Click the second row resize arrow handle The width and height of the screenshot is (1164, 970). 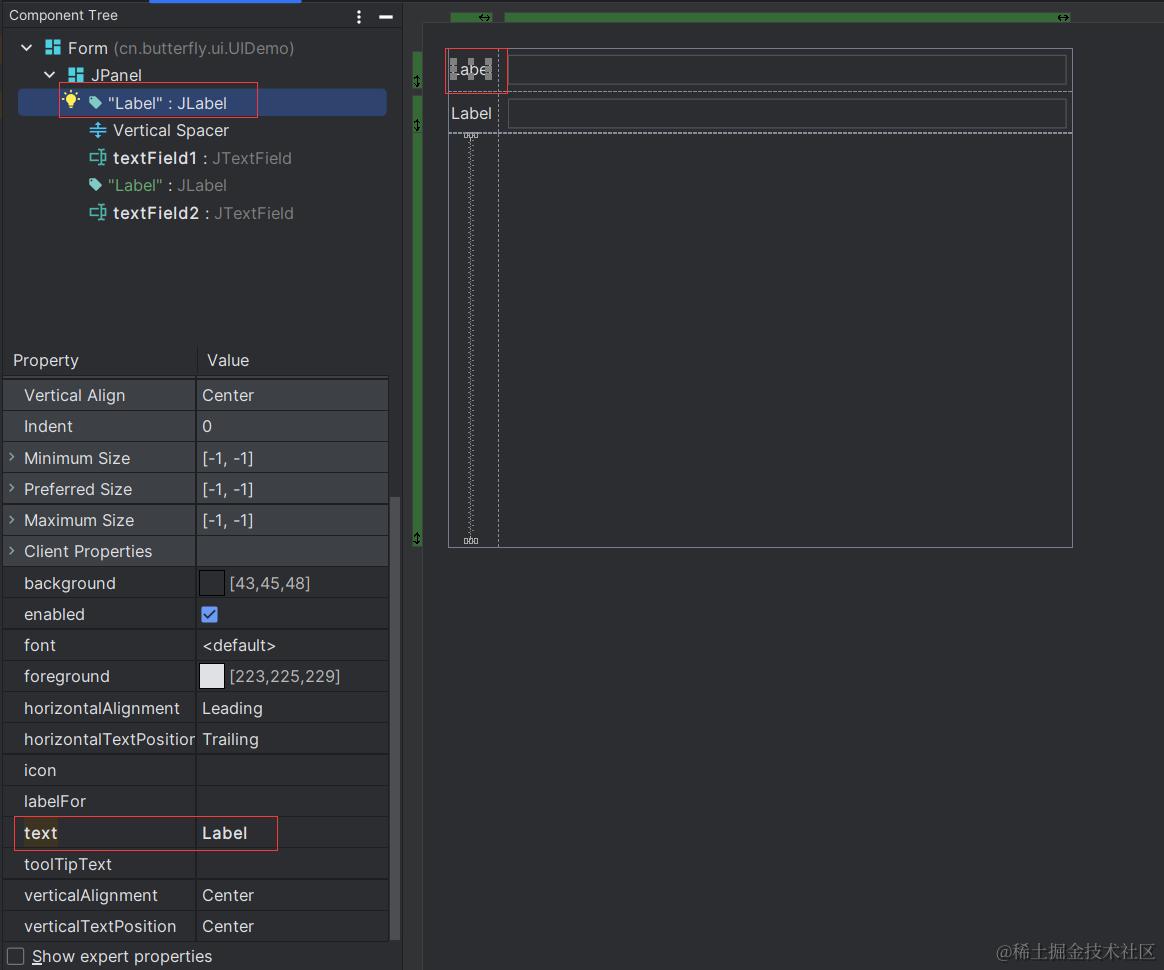point(417,125)
